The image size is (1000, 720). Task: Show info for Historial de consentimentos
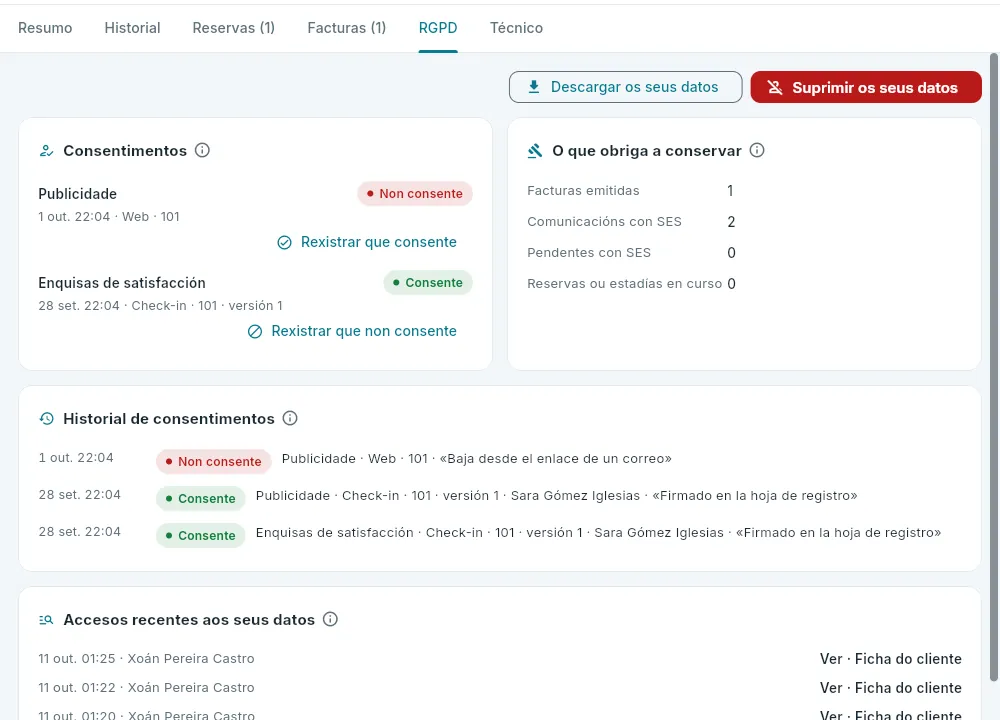pyautogui.click(x=290, y=418)
